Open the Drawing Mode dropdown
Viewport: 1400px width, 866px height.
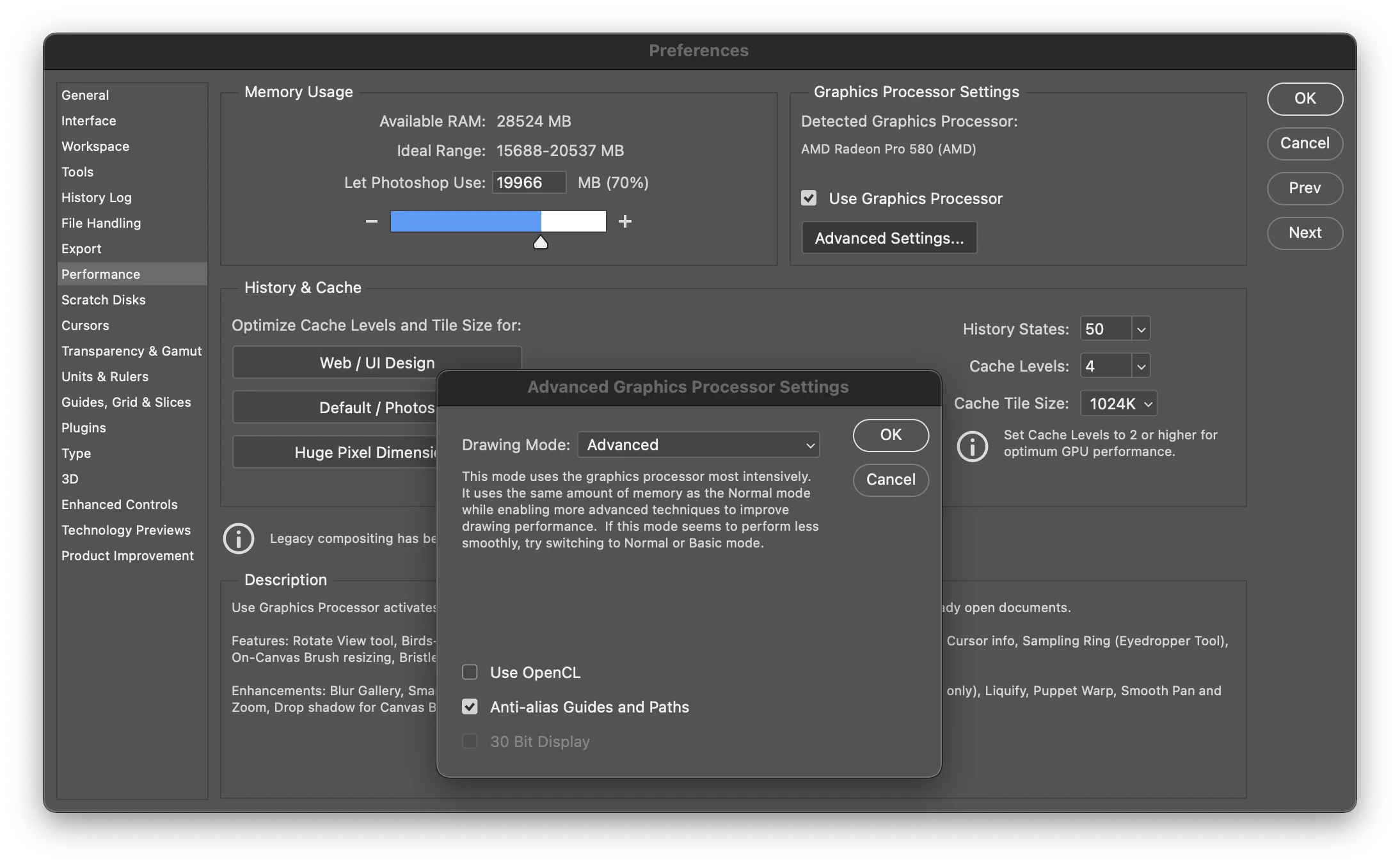tap(698, 445)
